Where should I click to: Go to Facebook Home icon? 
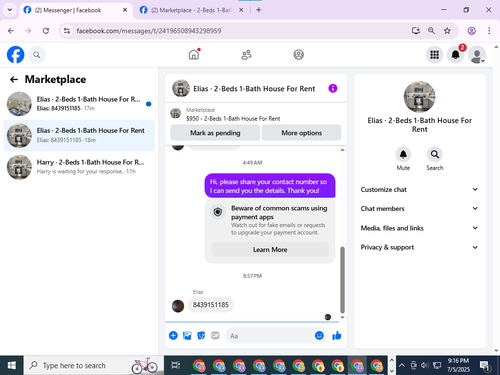[194, 54]
